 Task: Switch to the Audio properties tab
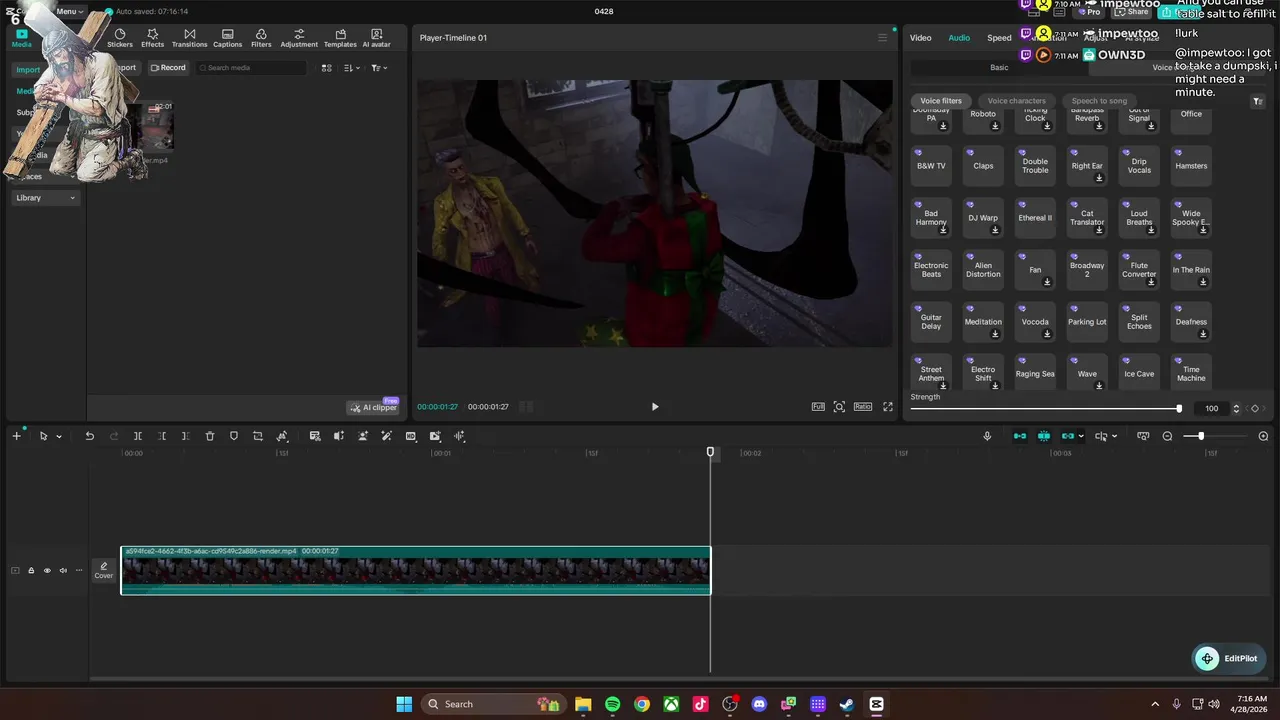(x=959, y=38)
